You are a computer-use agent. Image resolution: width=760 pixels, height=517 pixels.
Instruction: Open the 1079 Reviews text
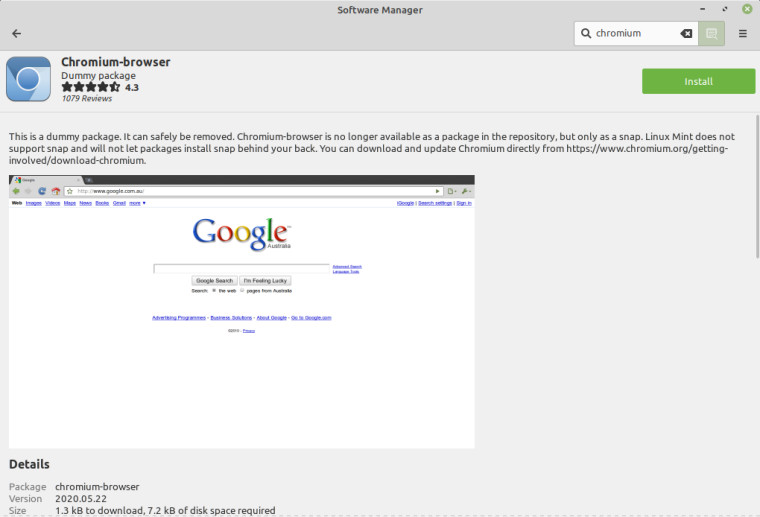86,98
